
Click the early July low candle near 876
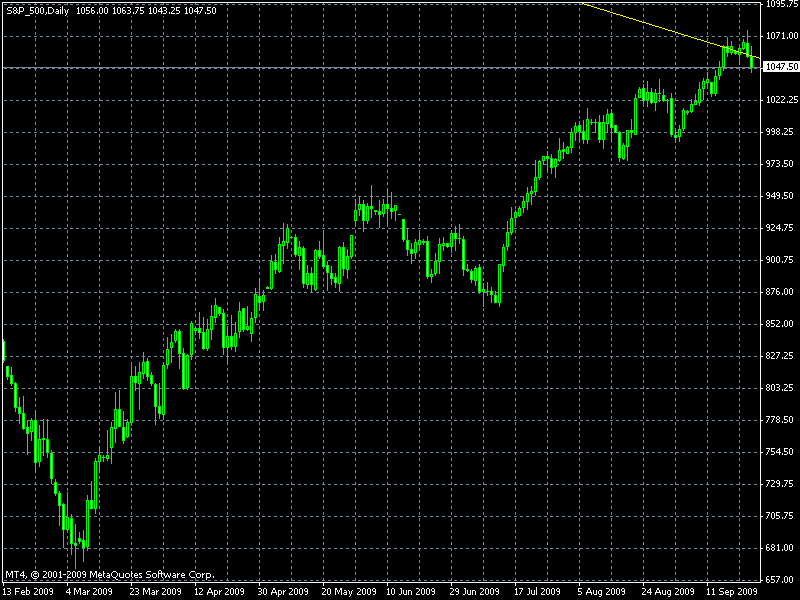[x=497, y=295]
